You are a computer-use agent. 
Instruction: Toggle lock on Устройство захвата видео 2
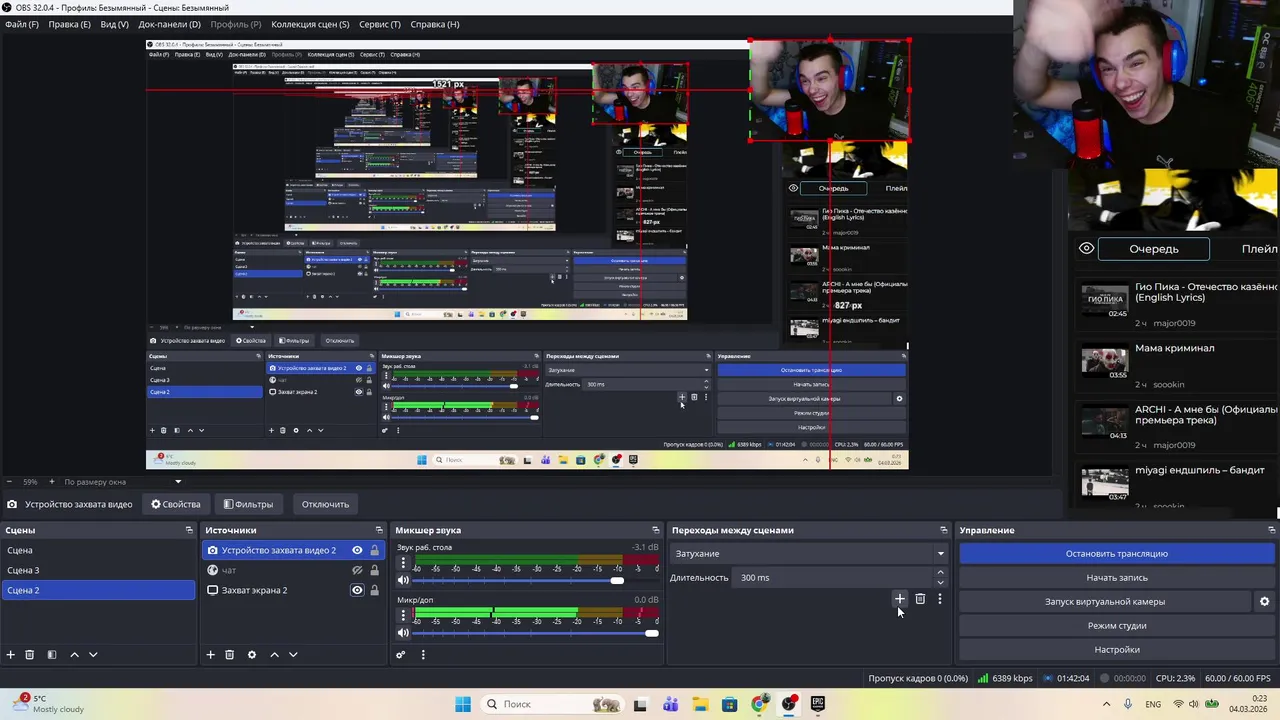375,550
